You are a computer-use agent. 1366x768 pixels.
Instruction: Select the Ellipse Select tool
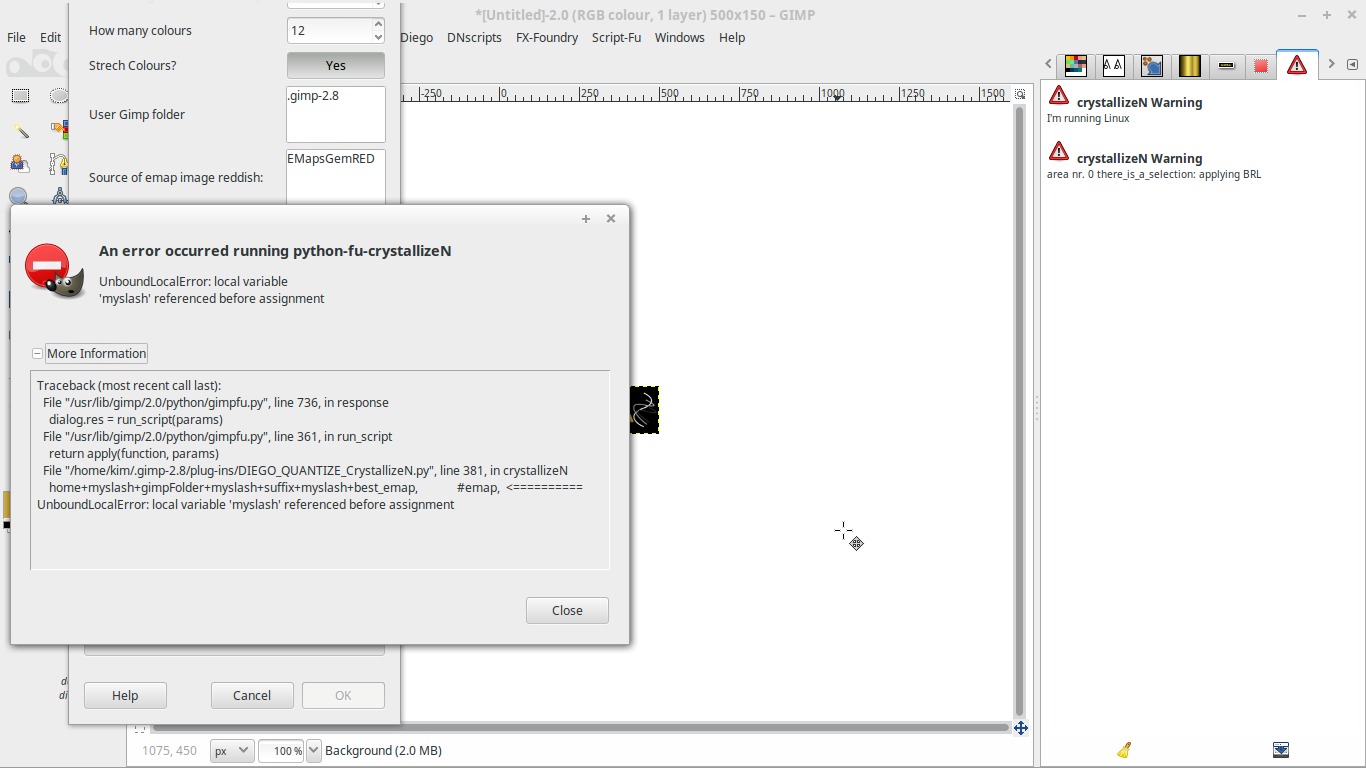(x=59, y=96)
